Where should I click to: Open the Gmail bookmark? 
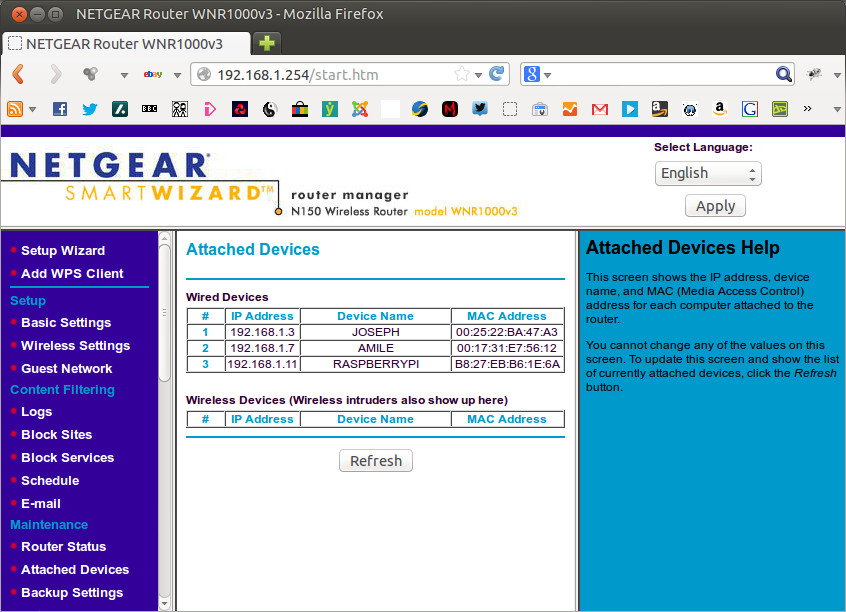[x=600, y=110]
